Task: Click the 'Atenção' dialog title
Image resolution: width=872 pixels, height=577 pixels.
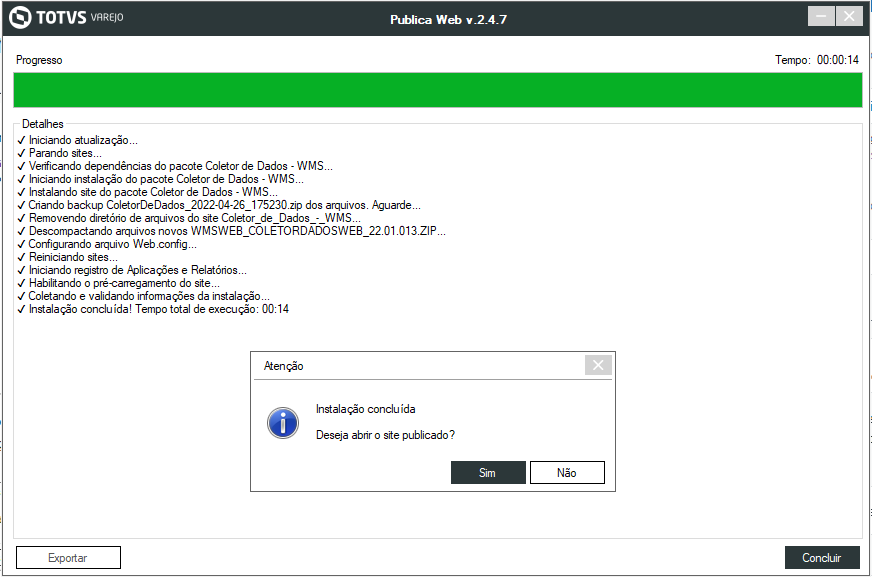Action: tap(284, 366)
